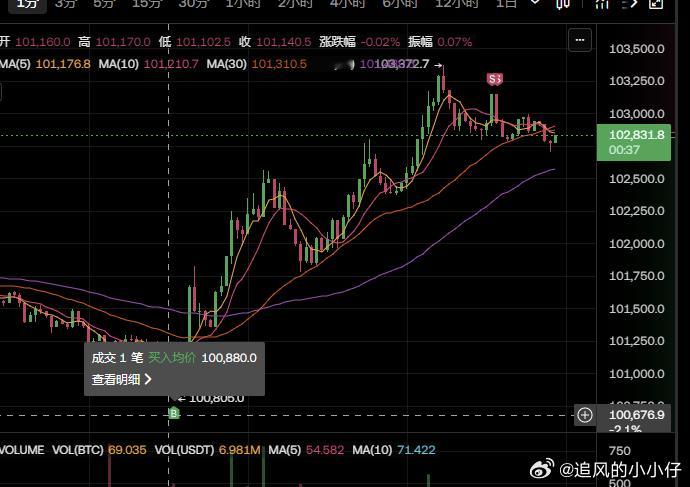This screenshot has height=487, width=690.
Task: Click the 101,000.0 price axis label
Action: pyautogui.click(x=636, y=374)
